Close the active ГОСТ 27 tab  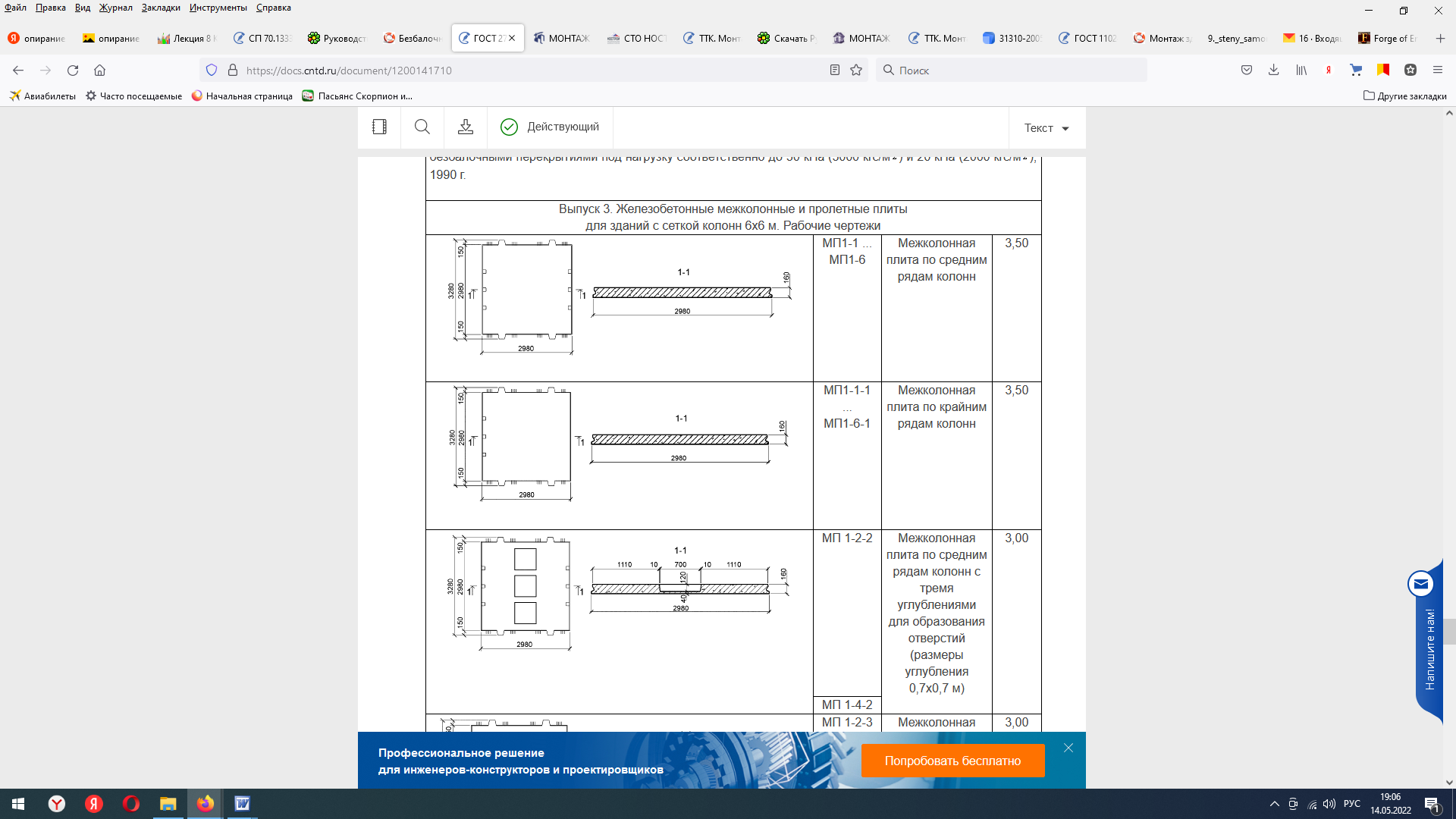coord(512,38)
